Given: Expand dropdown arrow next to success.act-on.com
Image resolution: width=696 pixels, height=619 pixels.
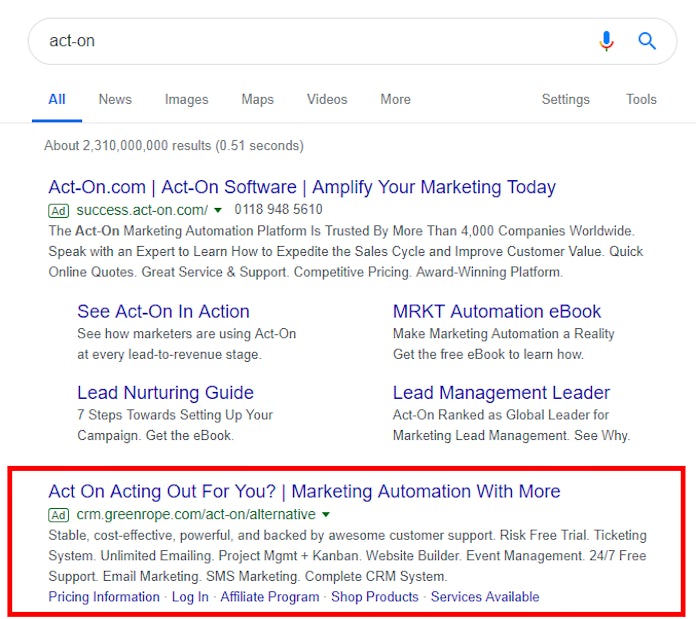Looking at the screenshot, I should point(218,210).
